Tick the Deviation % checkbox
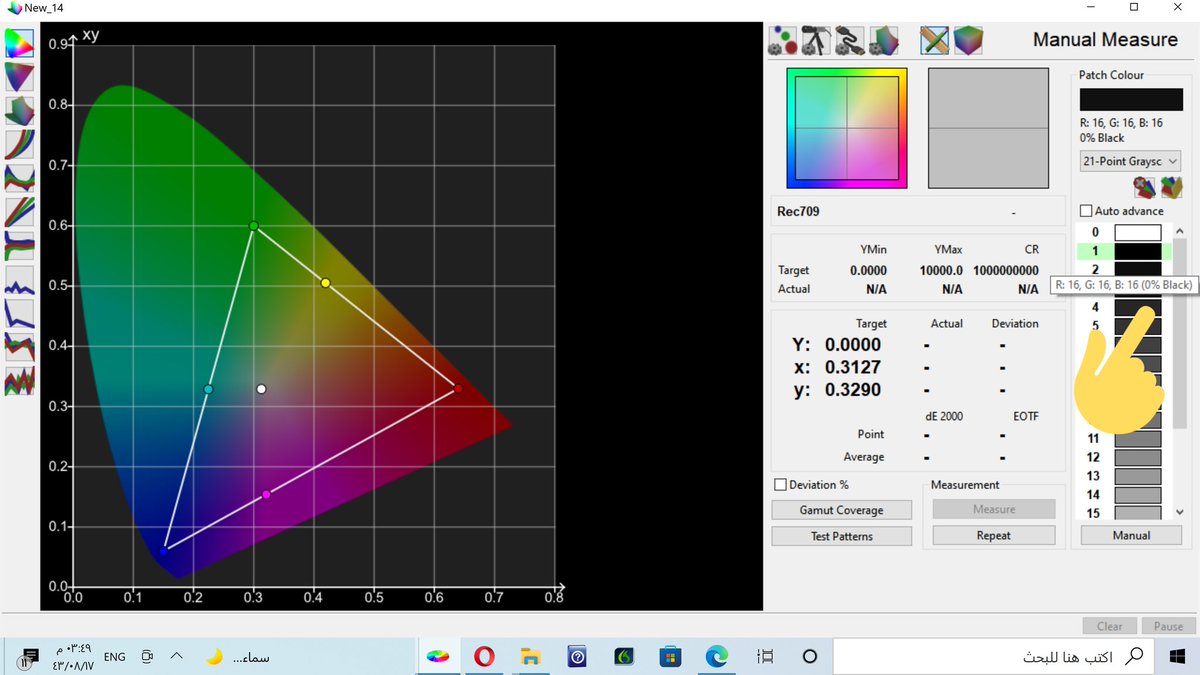This screenshot has width=1200, height=675. click(781, 485)
